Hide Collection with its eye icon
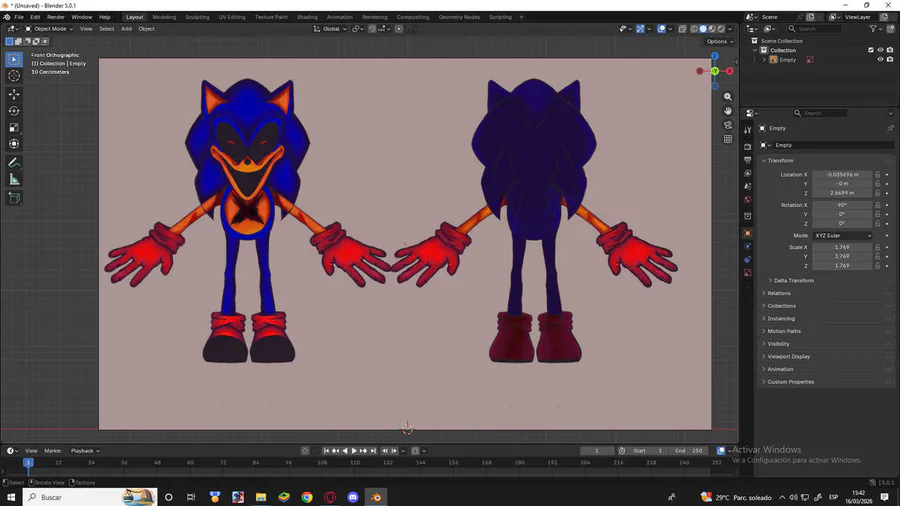 click(x=880, y=50)
